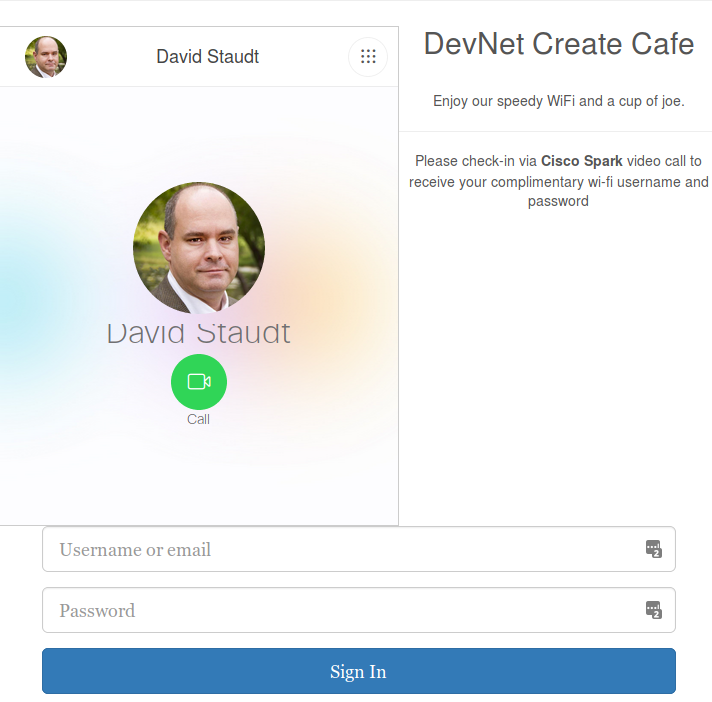Click the large David Staudt name below photo
The width and height of the screenshot is (712, 702).
tap(198, 334)
